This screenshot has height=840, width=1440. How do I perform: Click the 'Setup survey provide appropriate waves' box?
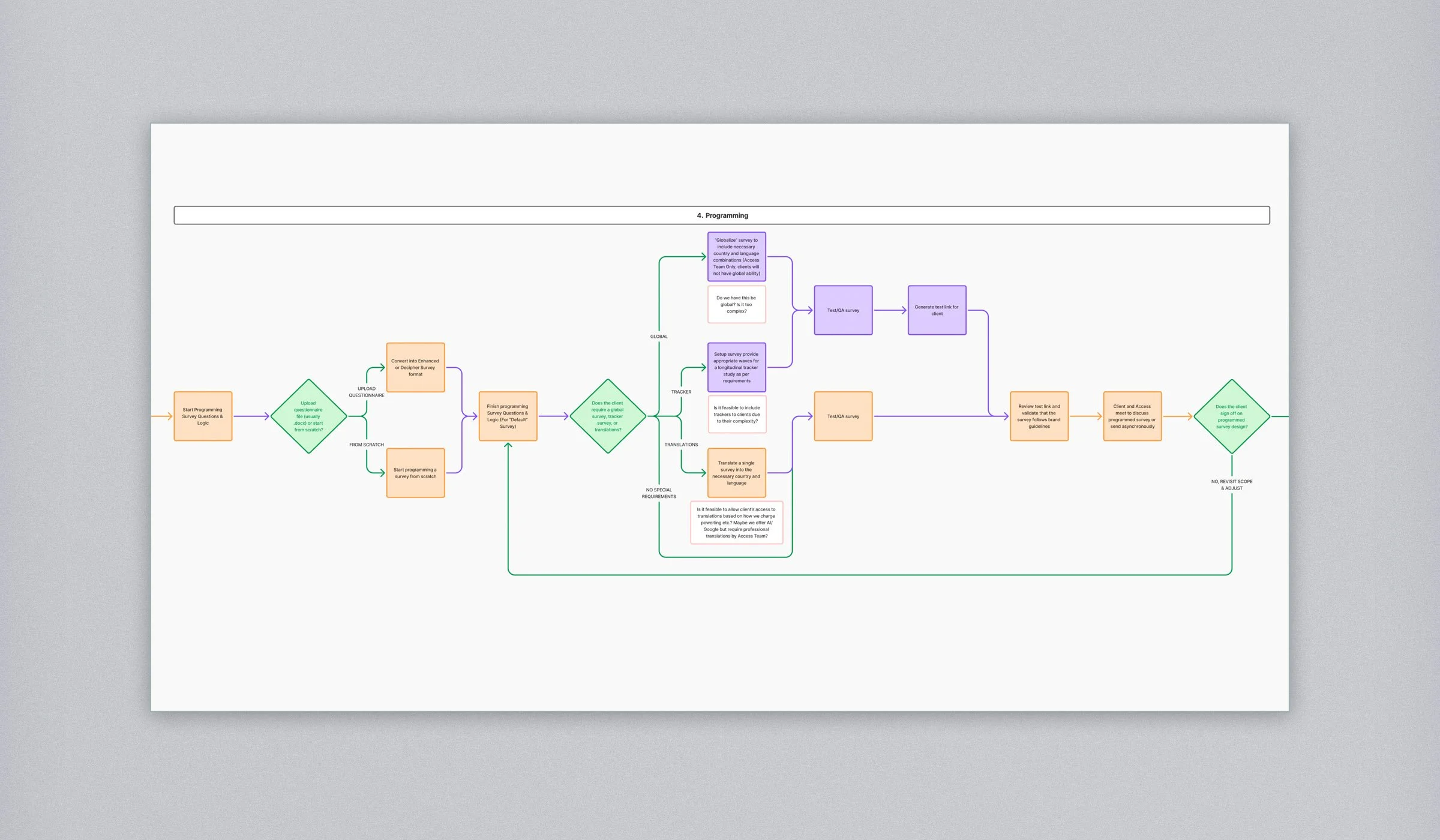click(x=737, y=368)
